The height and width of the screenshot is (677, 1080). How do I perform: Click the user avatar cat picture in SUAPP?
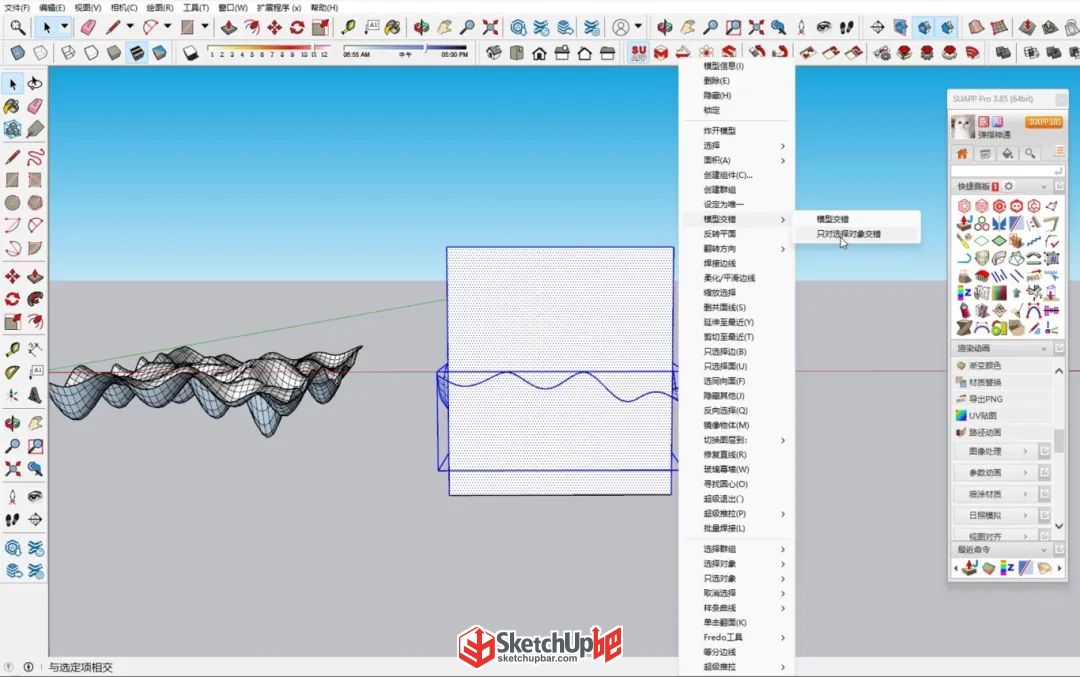click(963, 127)
